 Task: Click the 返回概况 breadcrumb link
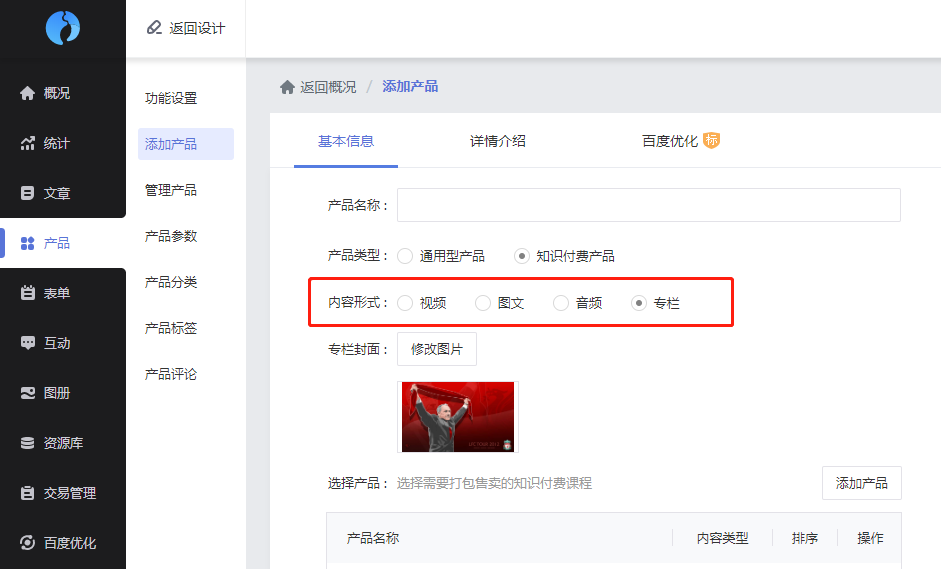pos(327,87)
